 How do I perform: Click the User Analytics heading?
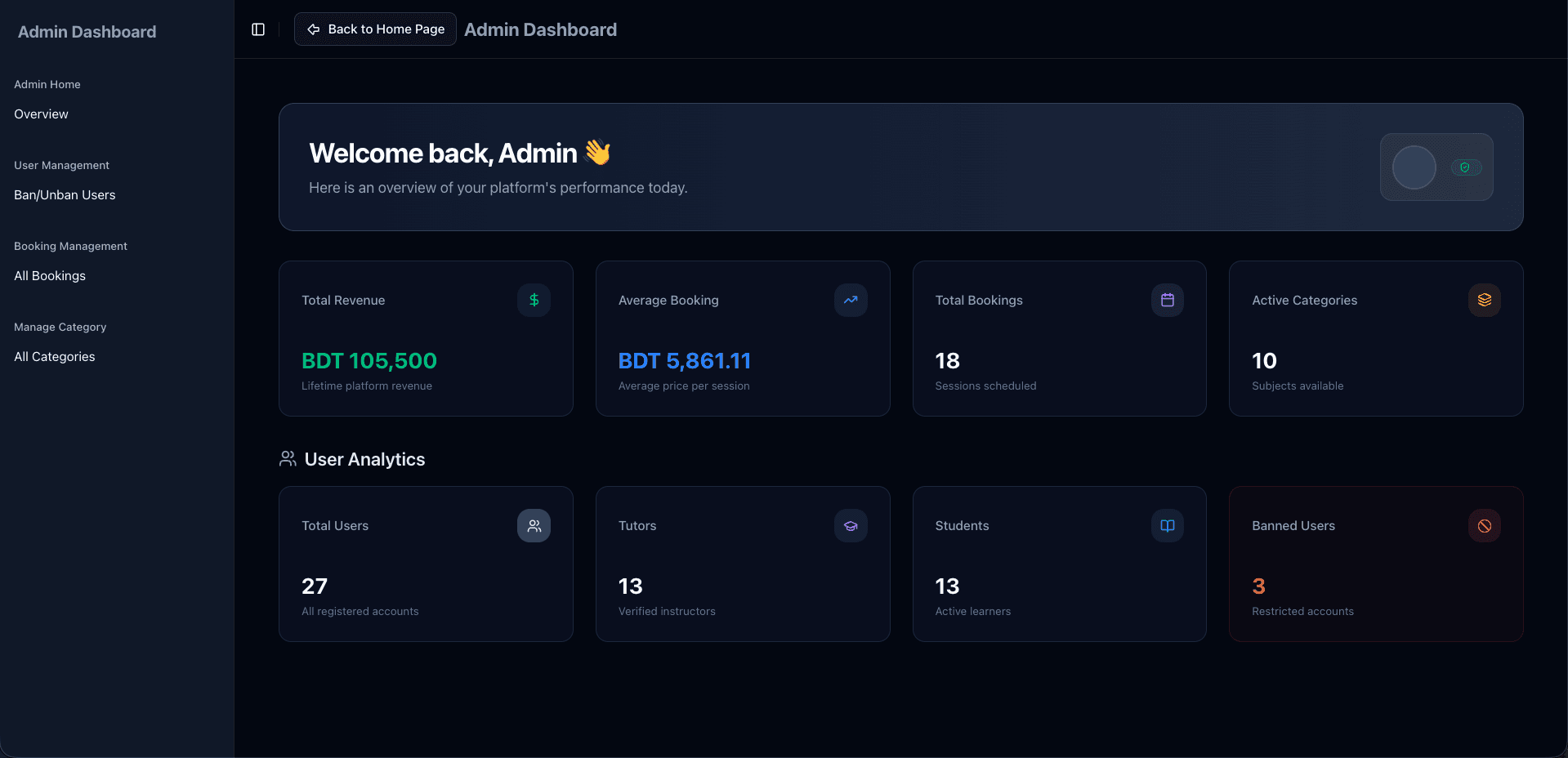coord(364,459)
